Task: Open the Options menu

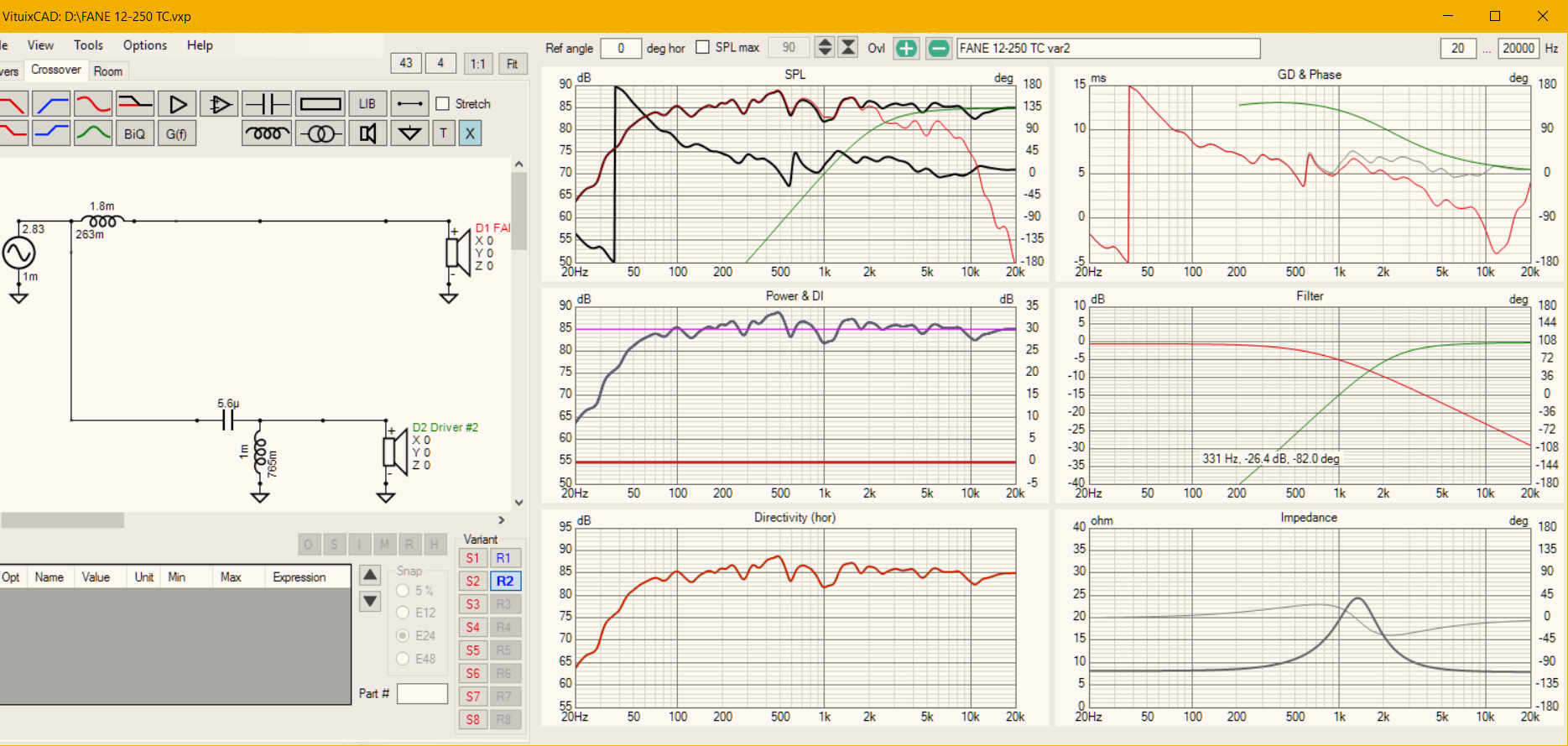Action: tap(144, 45)
